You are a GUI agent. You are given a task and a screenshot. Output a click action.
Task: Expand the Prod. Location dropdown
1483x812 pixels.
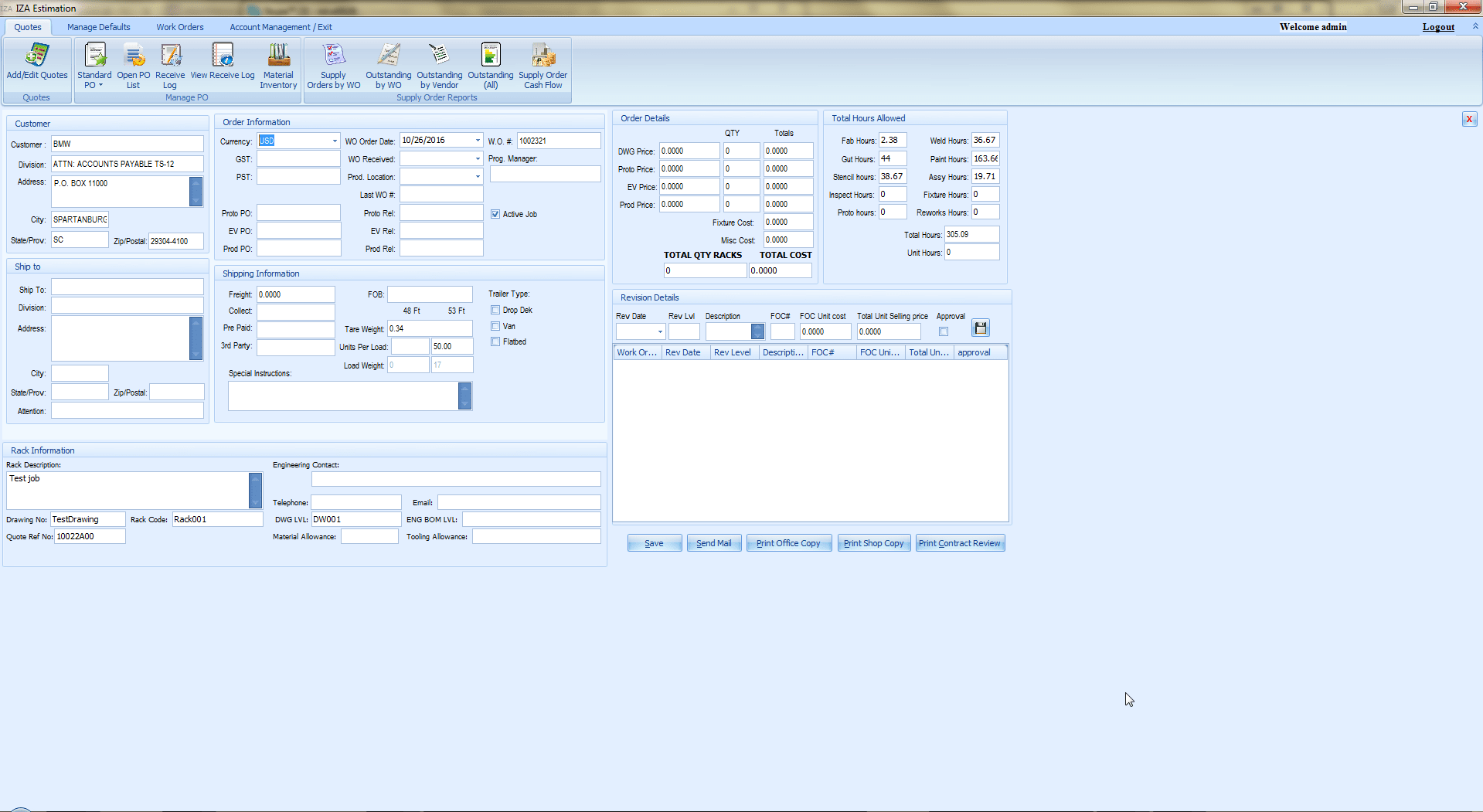[478, 177]
